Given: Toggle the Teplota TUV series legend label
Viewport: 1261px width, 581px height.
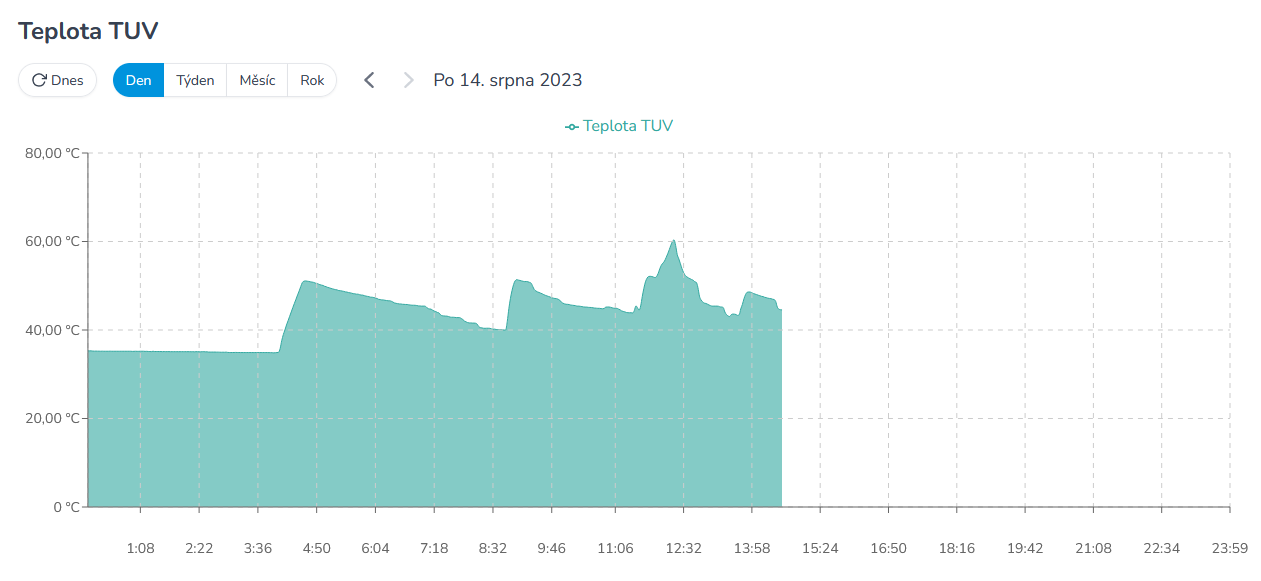Looking at the screenshot, I should [628, 126].
